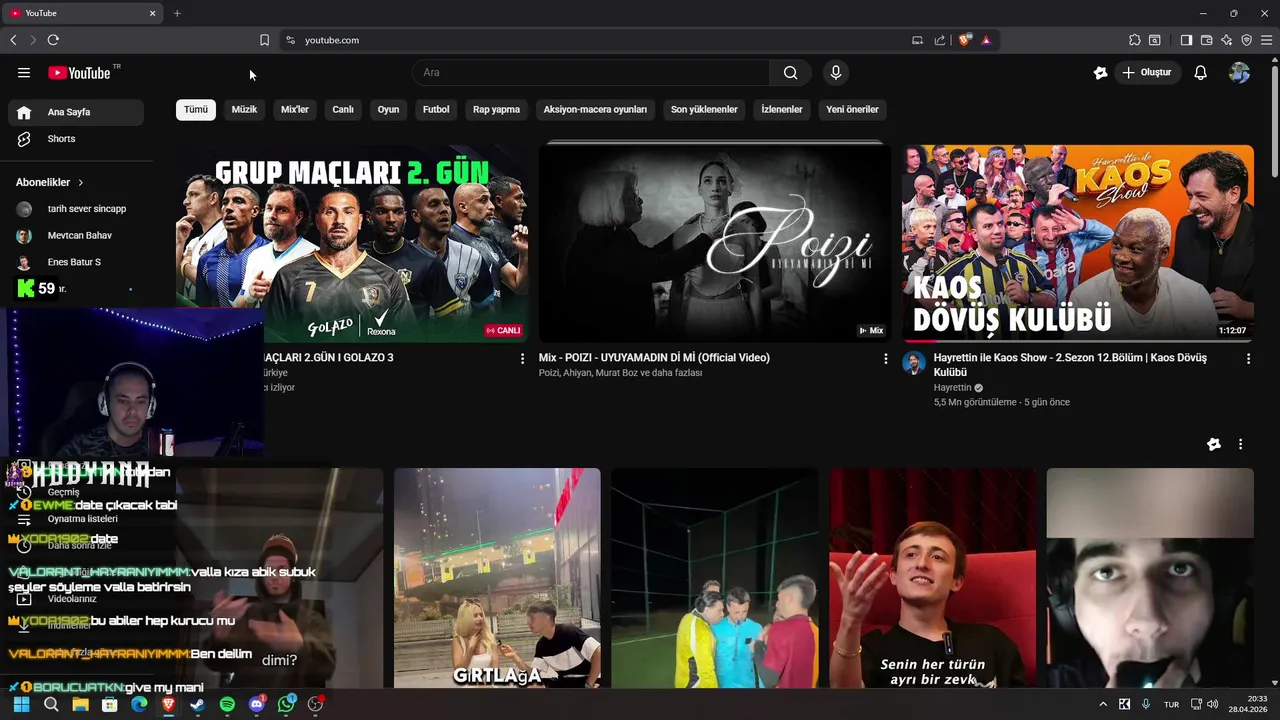Open more options for GOLAZO 3 video
The height and width of the screenshot is (720, 1280).
click(x=522, y=358)
